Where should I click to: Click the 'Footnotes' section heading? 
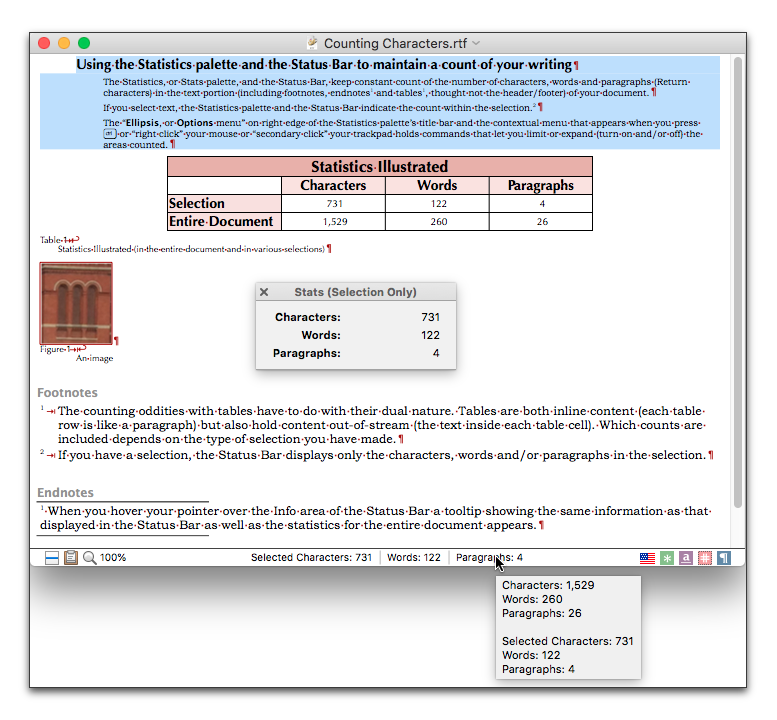67,393
